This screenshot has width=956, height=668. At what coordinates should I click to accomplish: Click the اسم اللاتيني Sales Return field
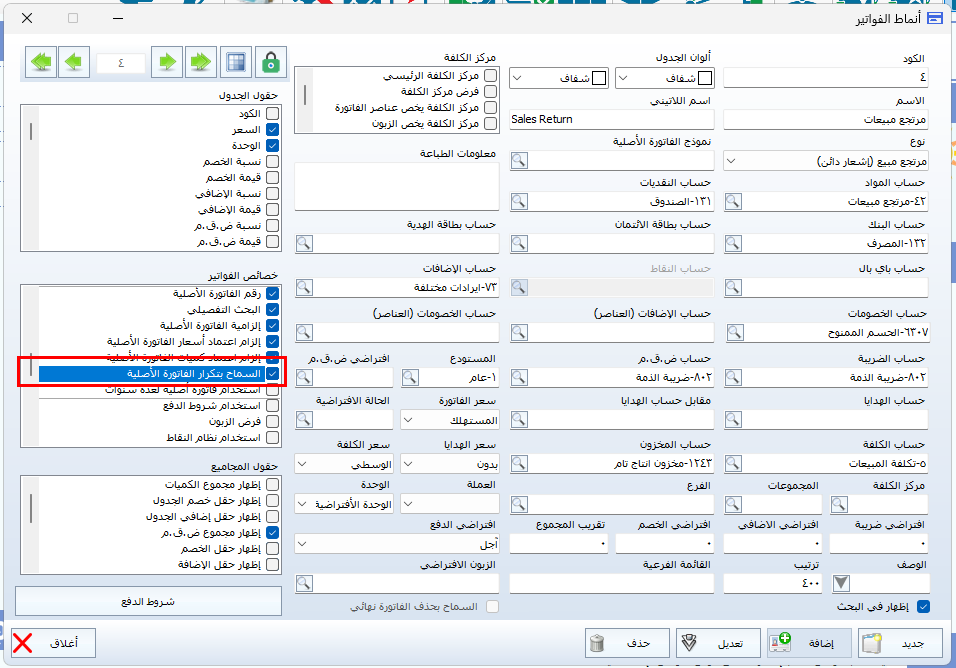point(611,119)
